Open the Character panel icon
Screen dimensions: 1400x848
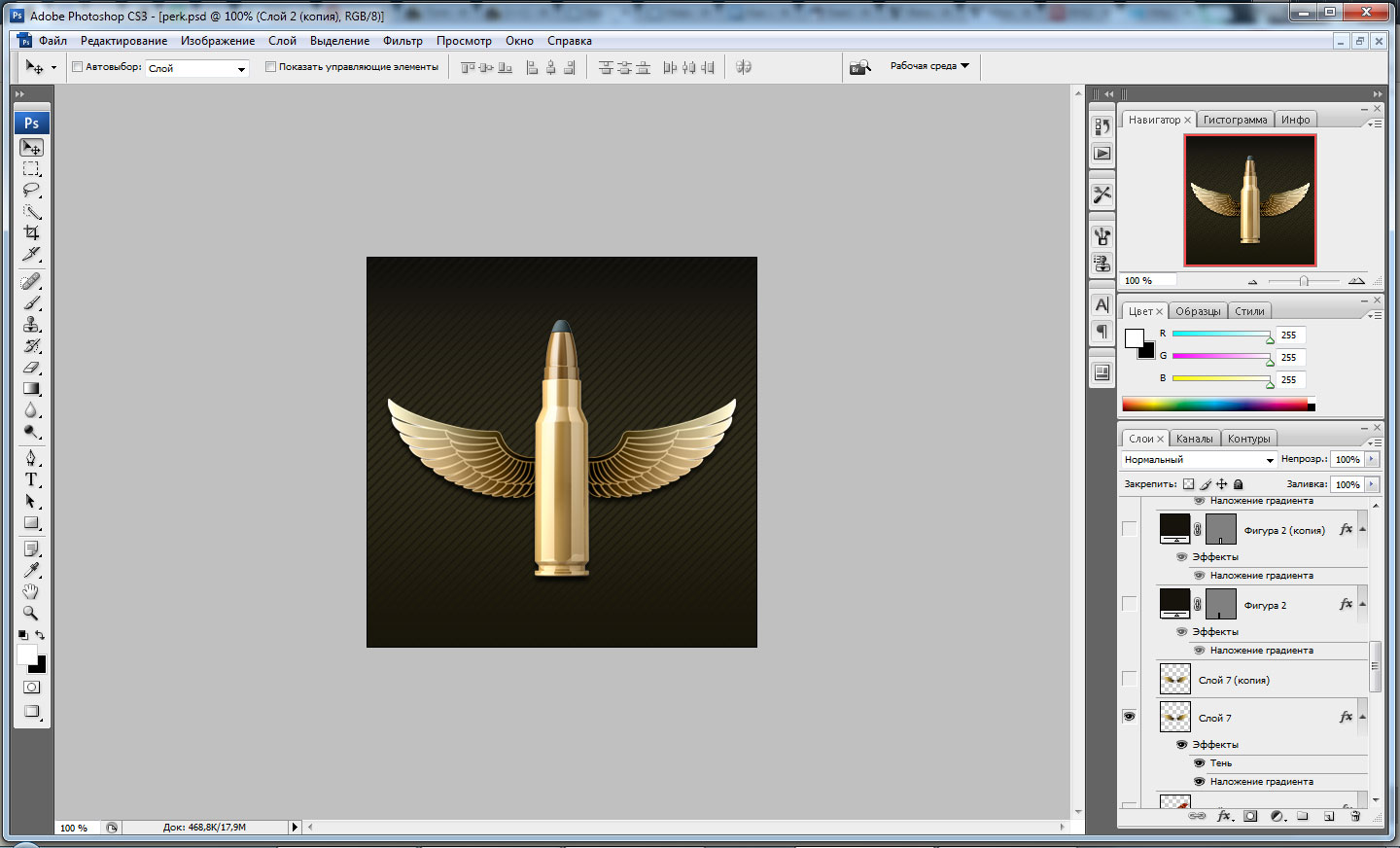click(1102, 305)
